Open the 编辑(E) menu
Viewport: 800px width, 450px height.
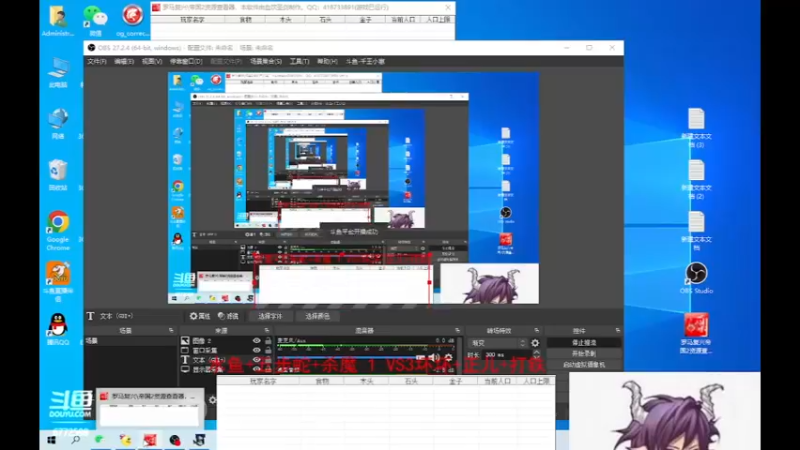123,61
